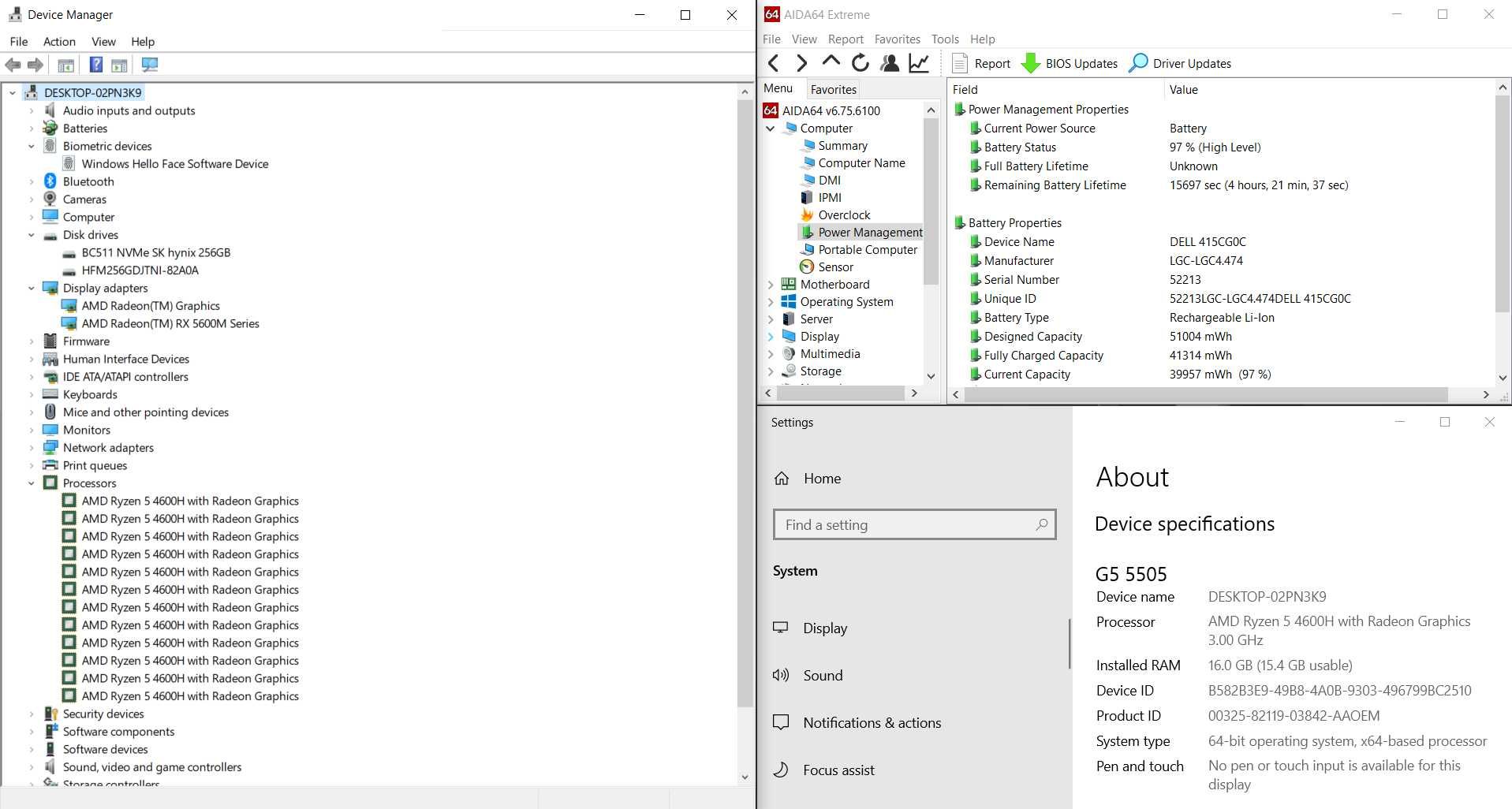Collapse Biometric devices node

(x=32, y=147)
